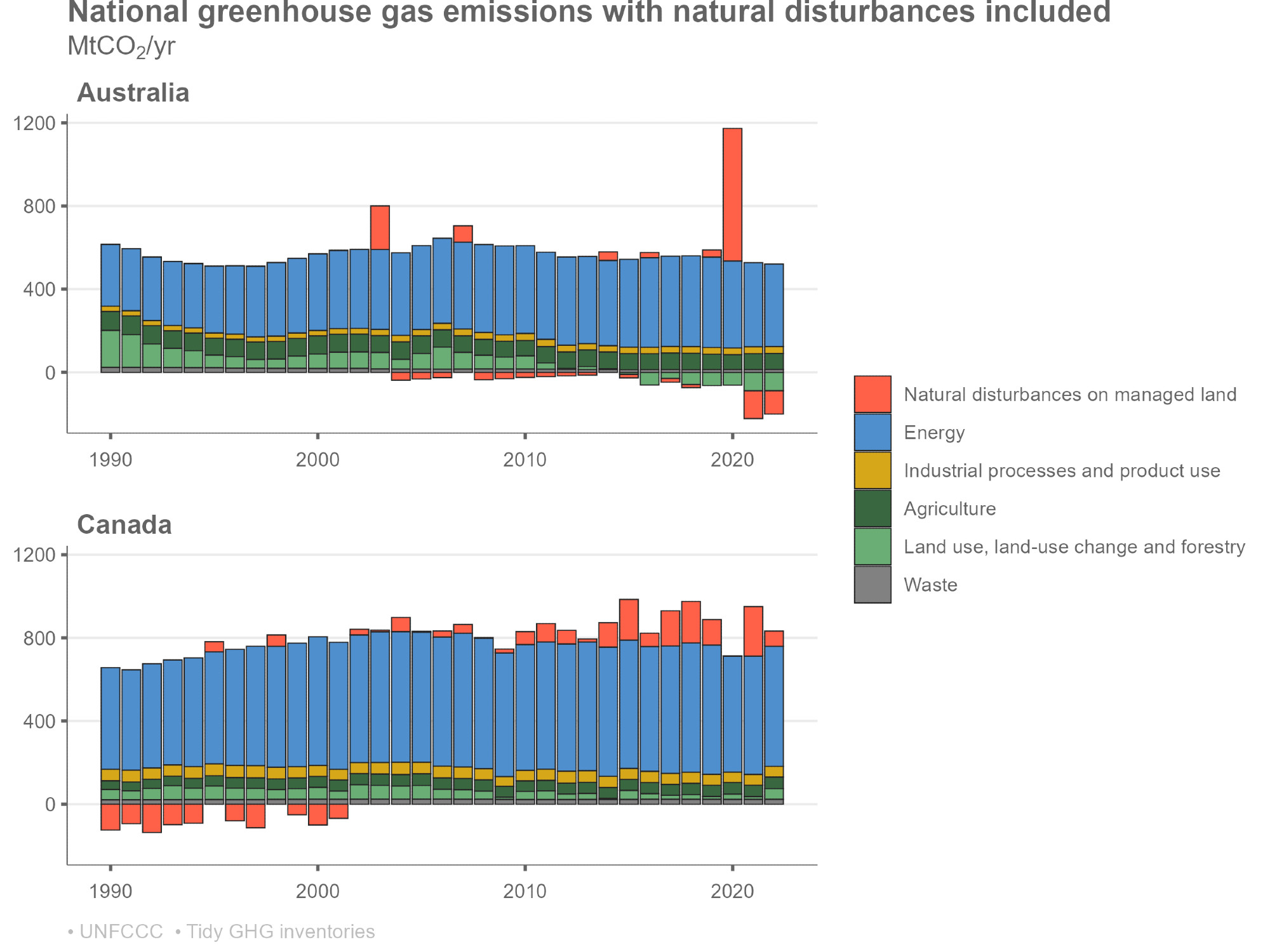
Task: Click the Australia x-axis label 2010
Action: tap(525, 459)
